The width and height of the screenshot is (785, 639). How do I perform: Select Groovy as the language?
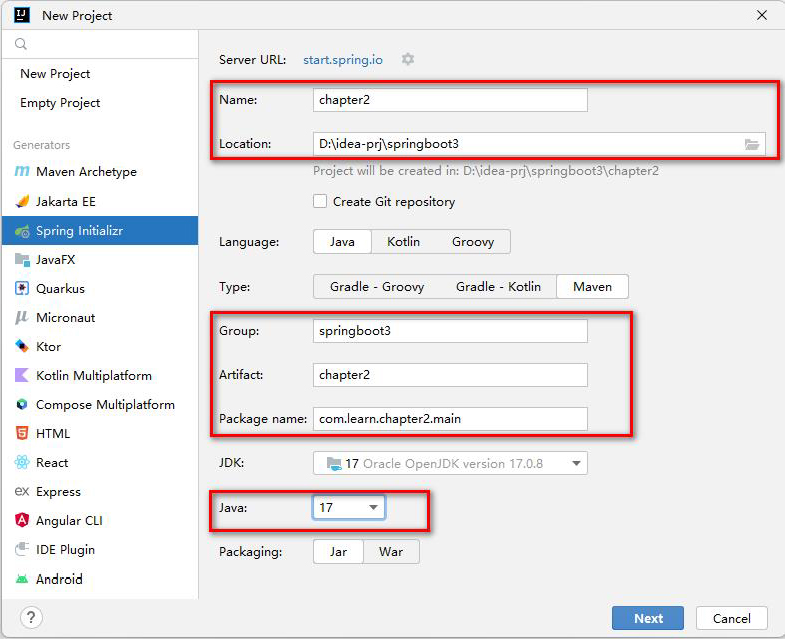pos(473,242)
